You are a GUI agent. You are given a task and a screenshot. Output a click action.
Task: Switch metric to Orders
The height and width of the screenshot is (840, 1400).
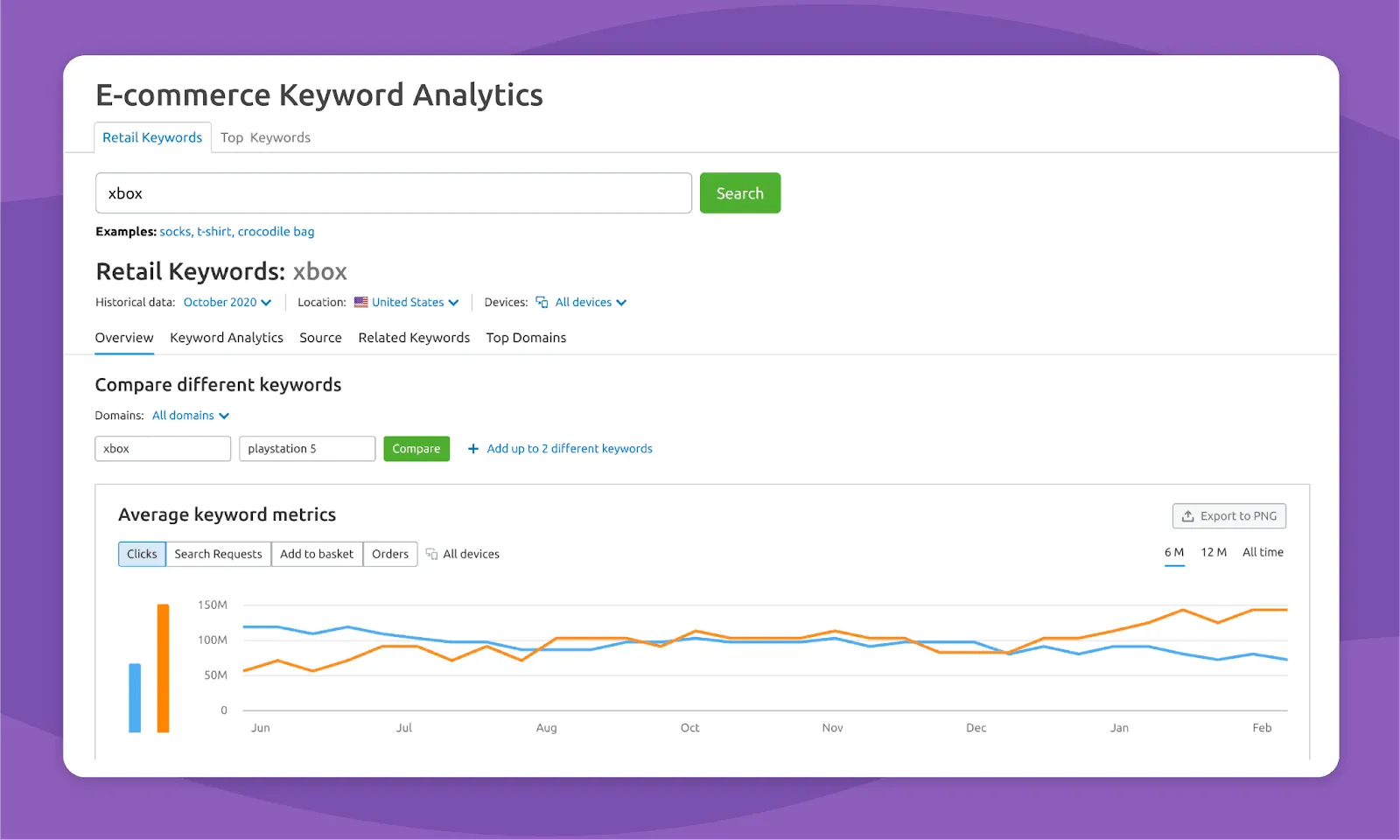(389, 553)
